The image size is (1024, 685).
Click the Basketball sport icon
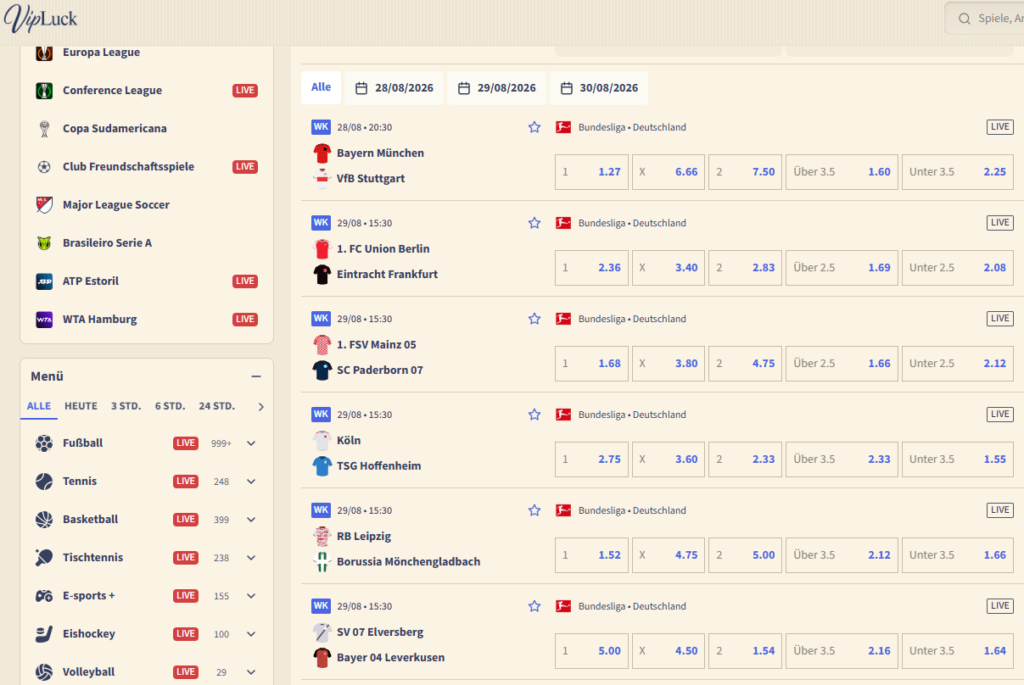click(x=44, y=519)
